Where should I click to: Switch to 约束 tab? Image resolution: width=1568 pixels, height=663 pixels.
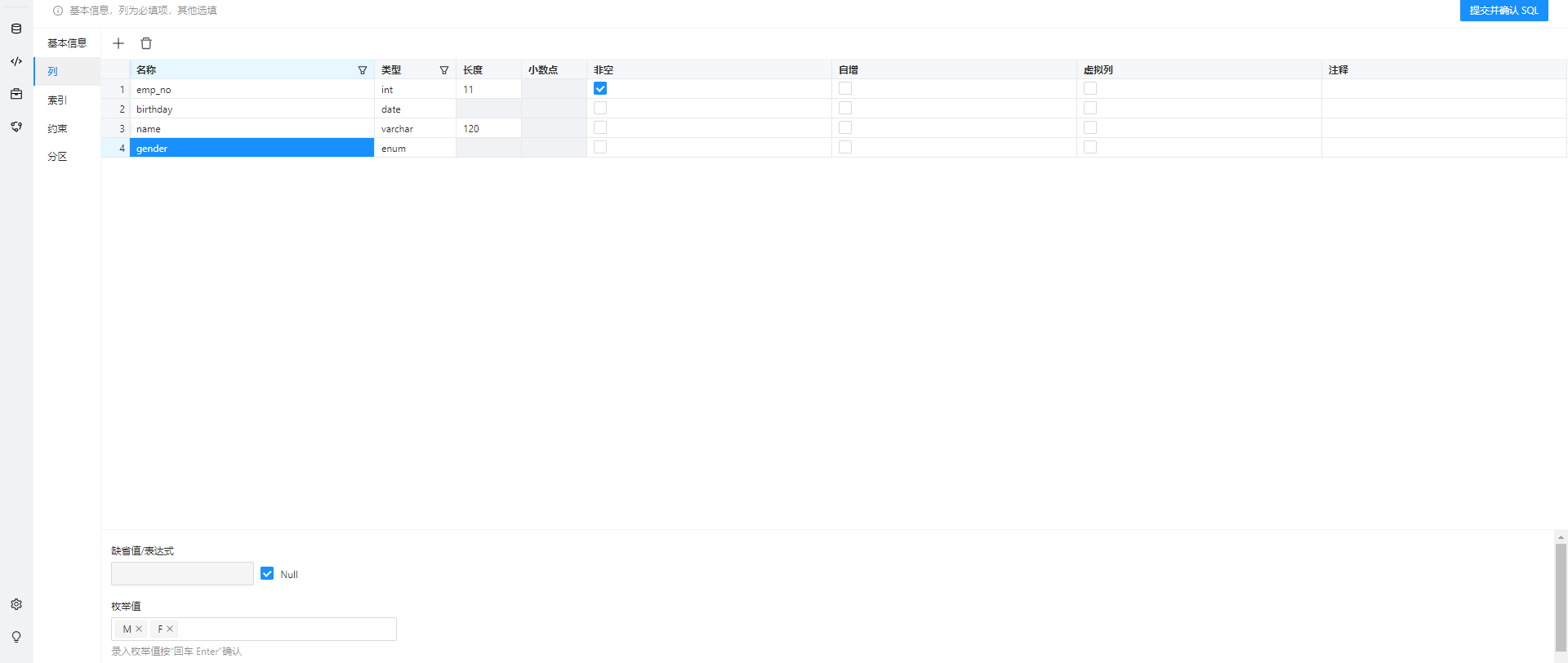(x=67, y=129)
